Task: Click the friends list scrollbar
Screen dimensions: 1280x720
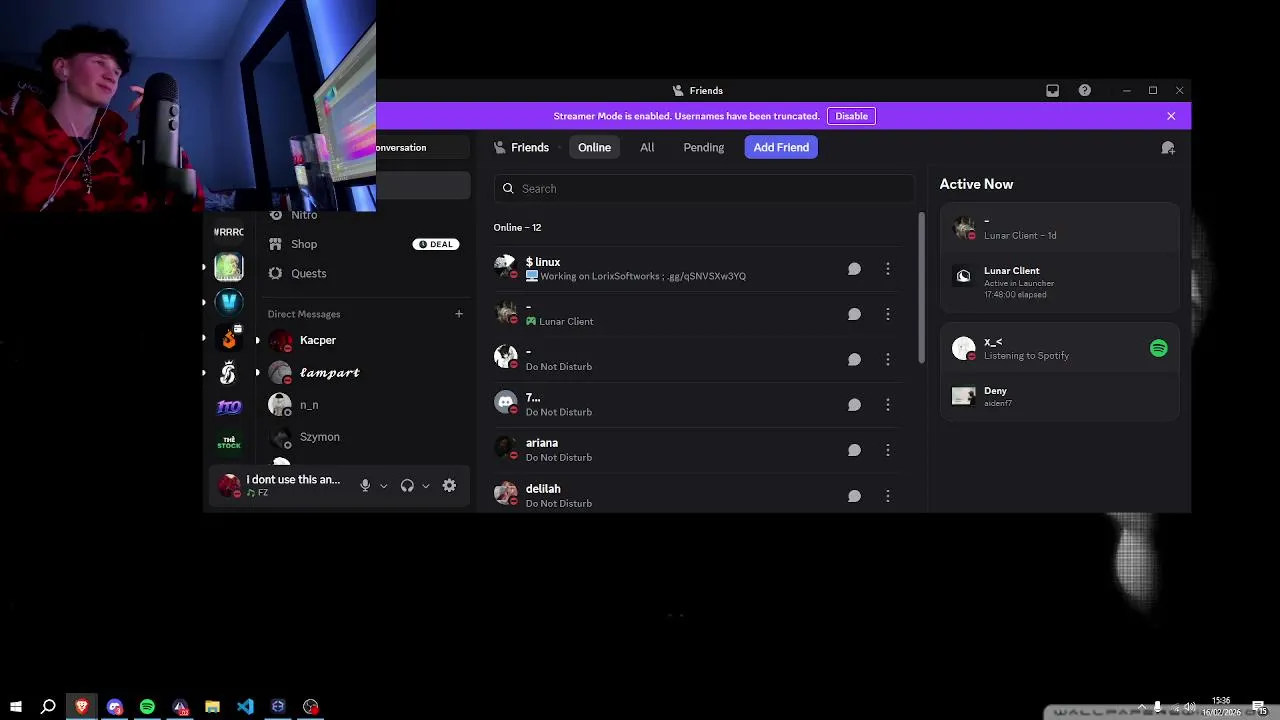Action: pyautogui.click(x=921, y=288)
